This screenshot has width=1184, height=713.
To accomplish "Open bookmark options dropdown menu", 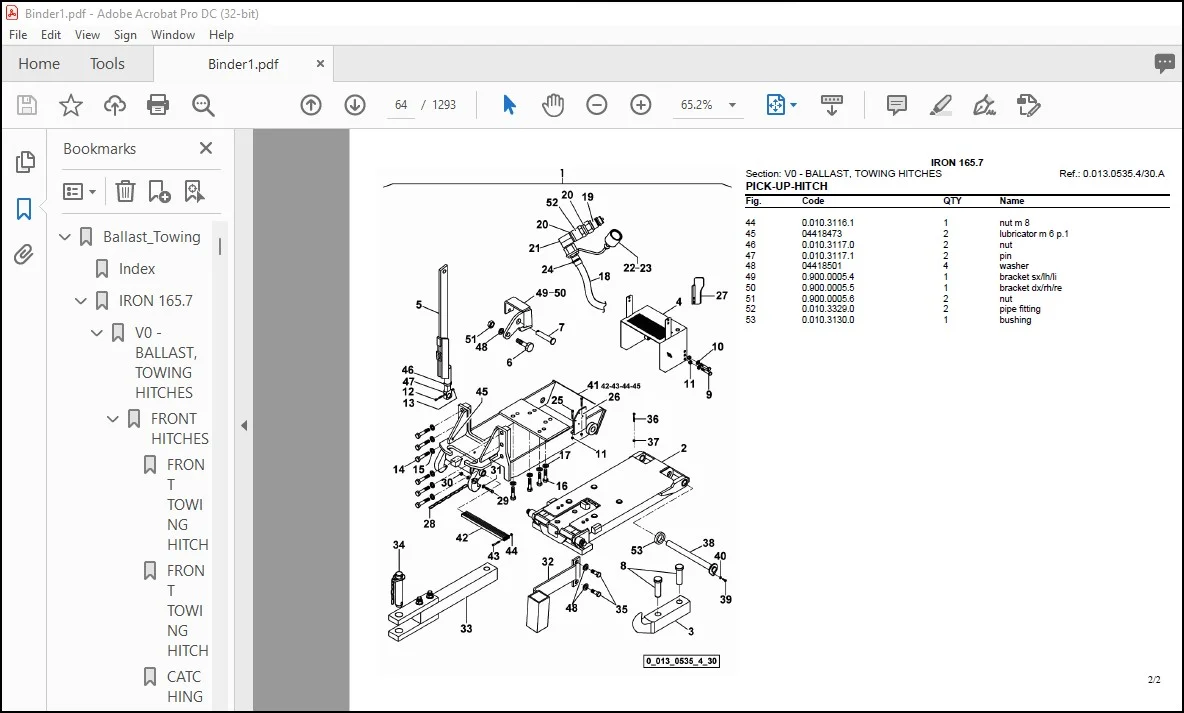I will point(79,191).
